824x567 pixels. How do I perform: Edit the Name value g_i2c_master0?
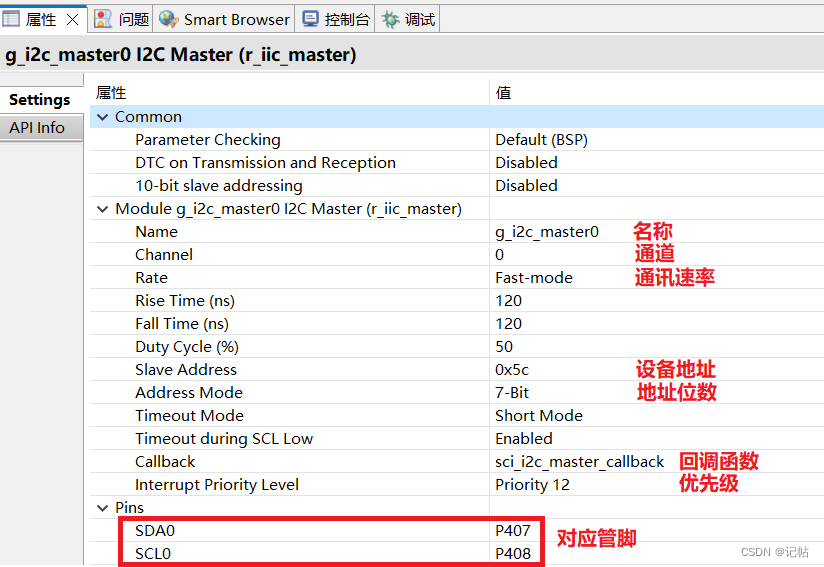pos(547,232)
